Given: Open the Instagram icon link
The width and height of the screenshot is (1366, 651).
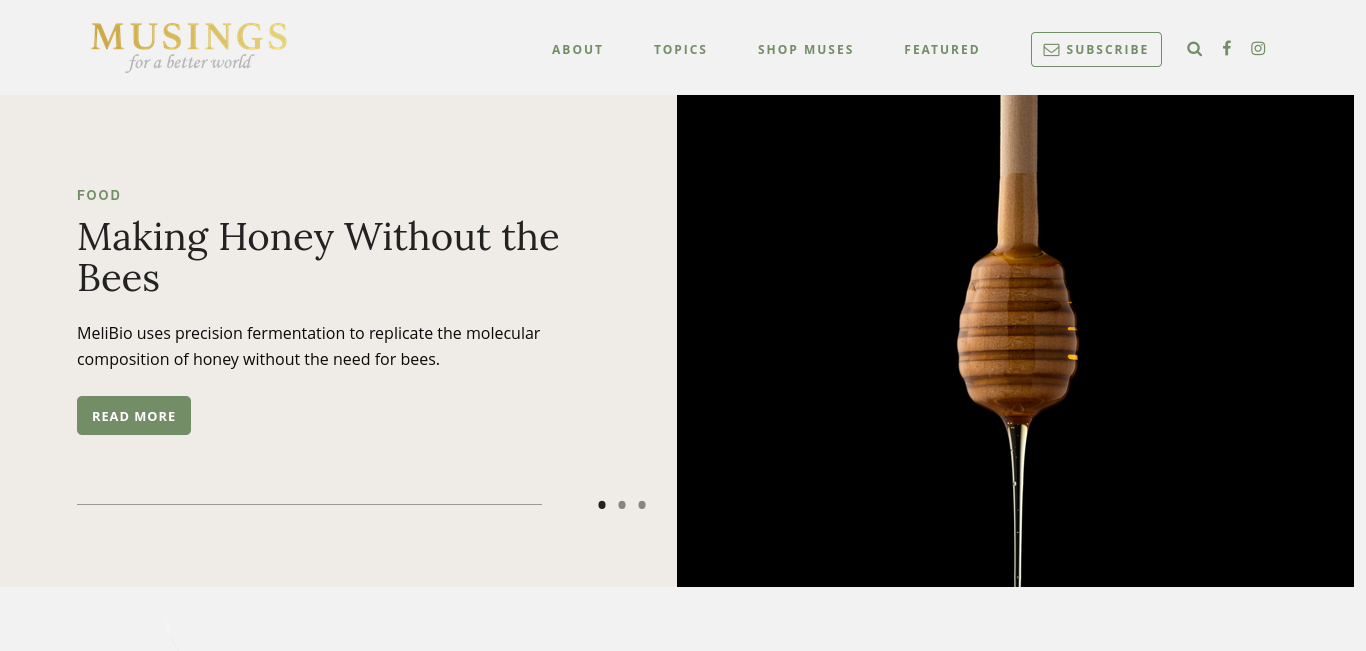Looking at the screenshot, I should (1258, 48).
